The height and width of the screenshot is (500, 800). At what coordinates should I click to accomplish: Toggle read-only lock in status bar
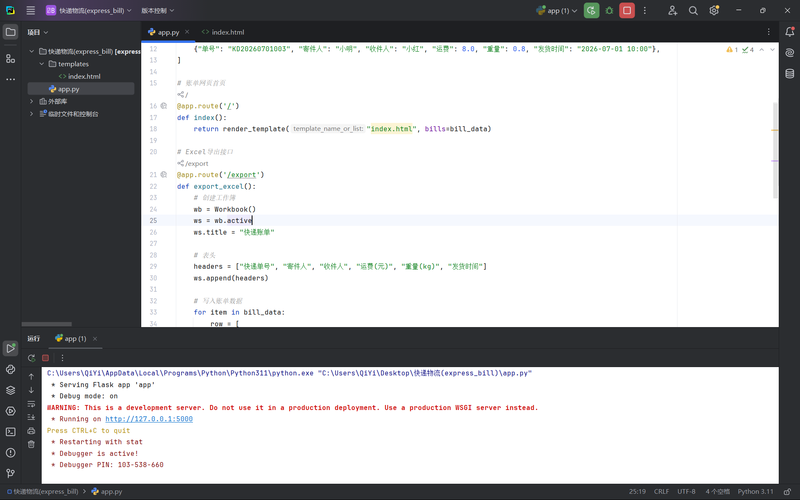point(788,492)
